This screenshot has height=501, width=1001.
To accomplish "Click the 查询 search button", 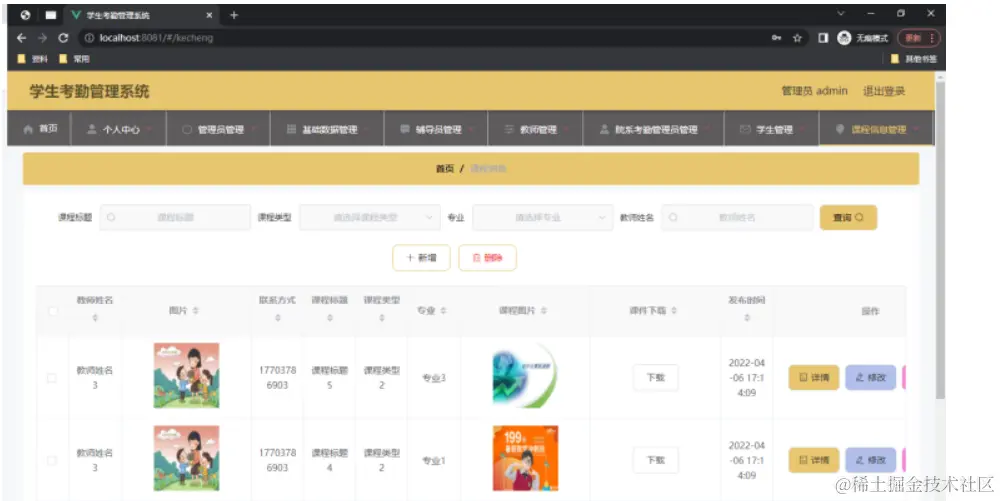I will 848,218.
